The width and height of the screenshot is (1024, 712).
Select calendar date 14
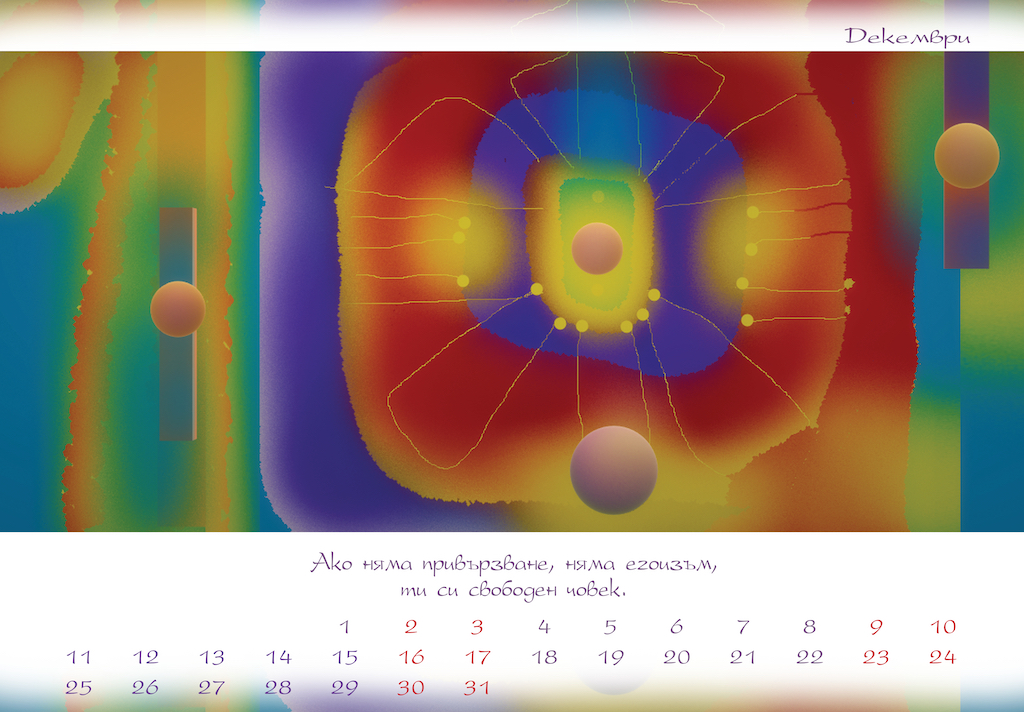[x=278, y=657]
